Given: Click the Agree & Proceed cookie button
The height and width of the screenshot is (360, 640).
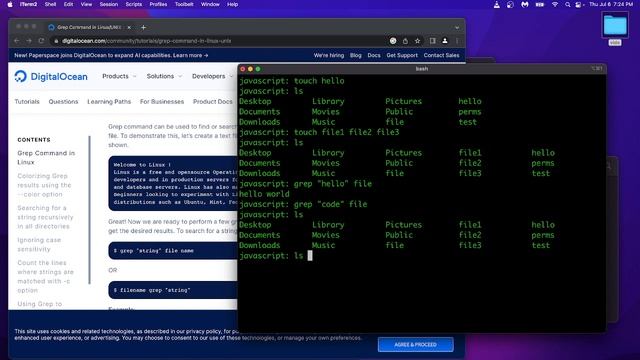Looking at the screenshot, I should (x=416, y=344).
